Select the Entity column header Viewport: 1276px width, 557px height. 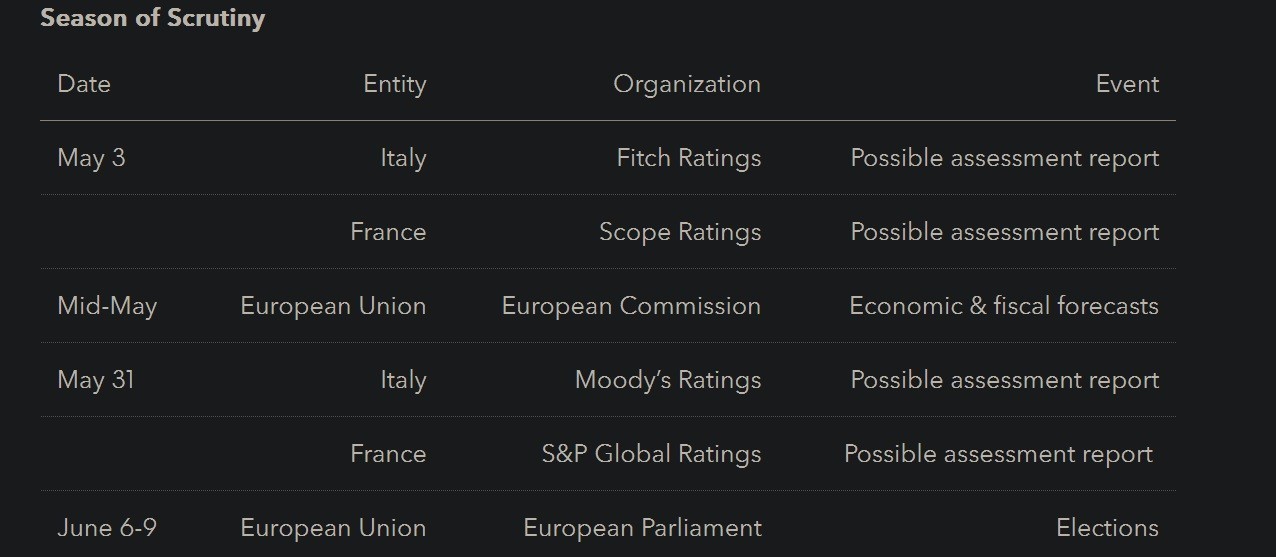pyautogui.click(x=394, y=84)
